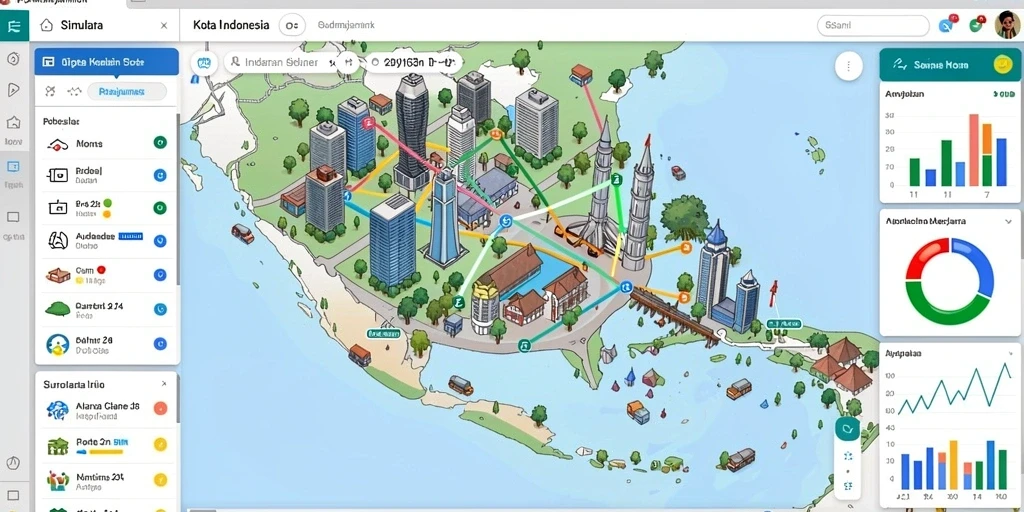Click the teal Soanaa Home panel header
The width and height of the screenshot is (1024, 512).
tap(950, 64)
